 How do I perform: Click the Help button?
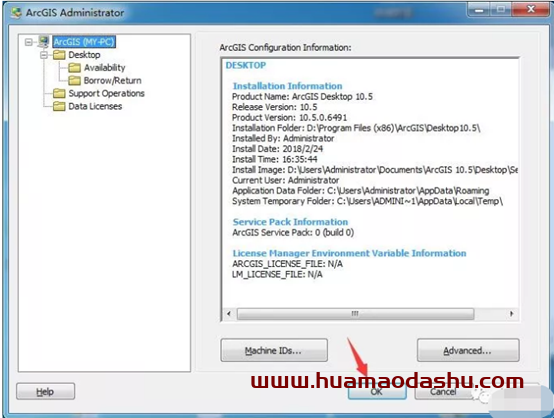(x=45, y=391)
